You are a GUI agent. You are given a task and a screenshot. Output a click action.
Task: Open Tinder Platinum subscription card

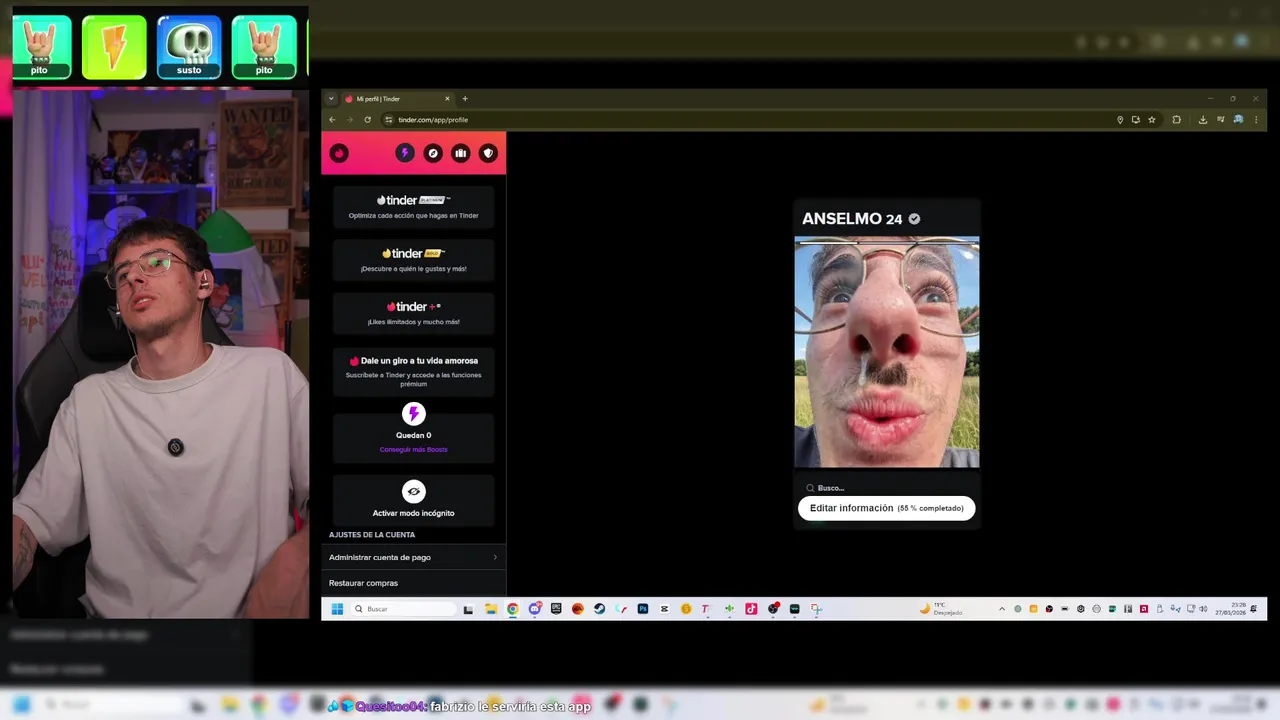[x=413, y=206]
